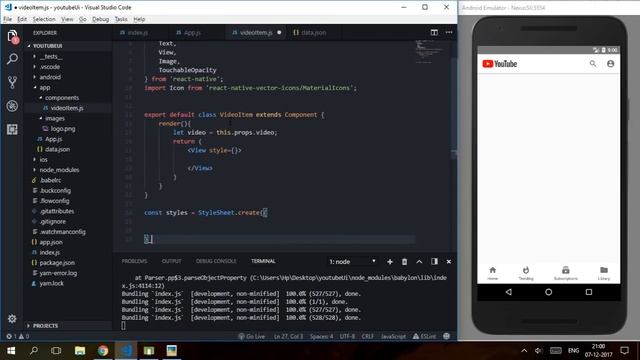The height and width of the screenshot is (360, 640).
Task: Tap the Trending tab in emulator app
Action: pyautogui.click(x=526, y=273)
